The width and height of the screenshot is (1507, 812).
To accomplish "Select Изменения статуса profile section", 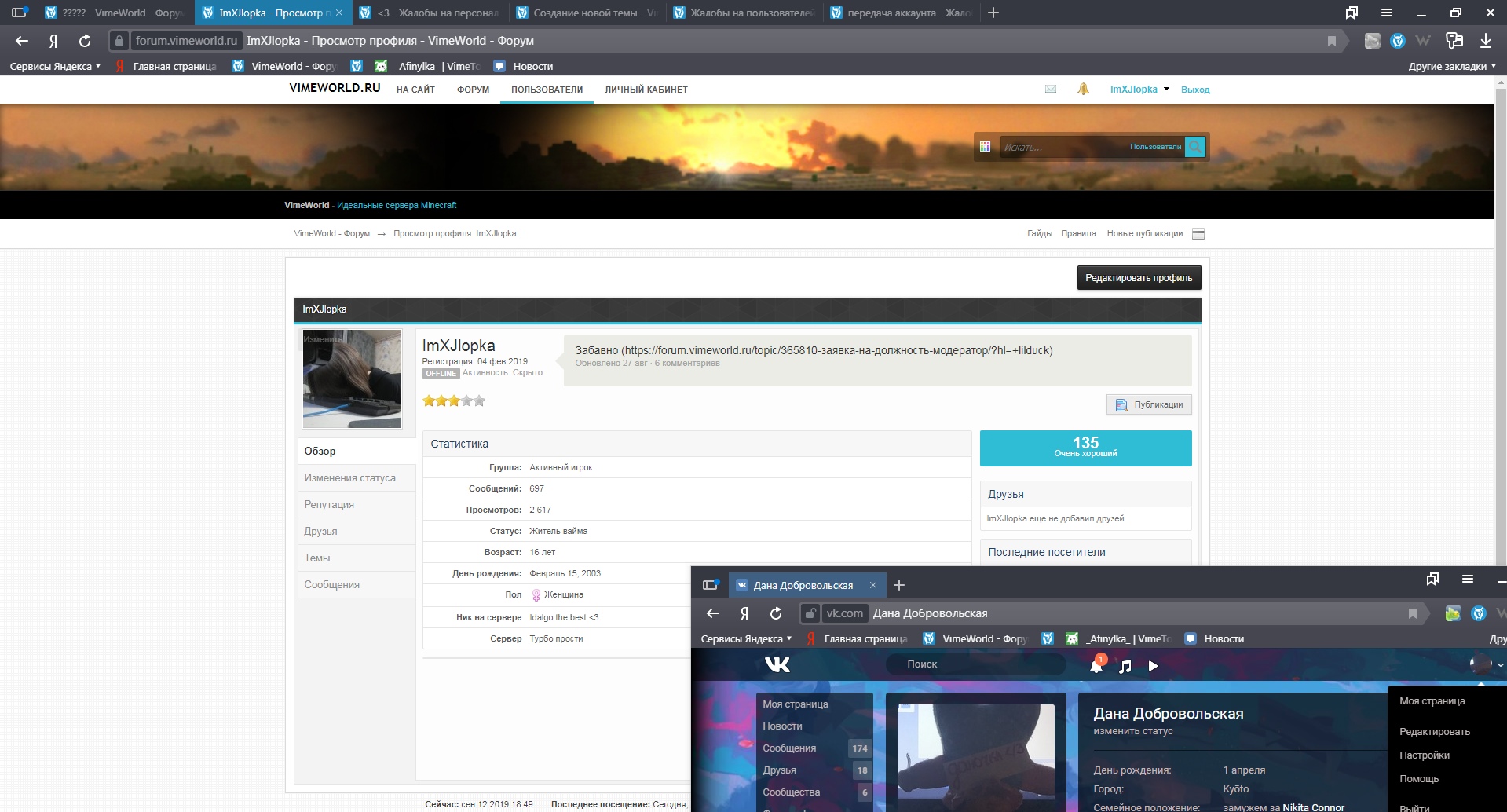I will coord(357,478).
